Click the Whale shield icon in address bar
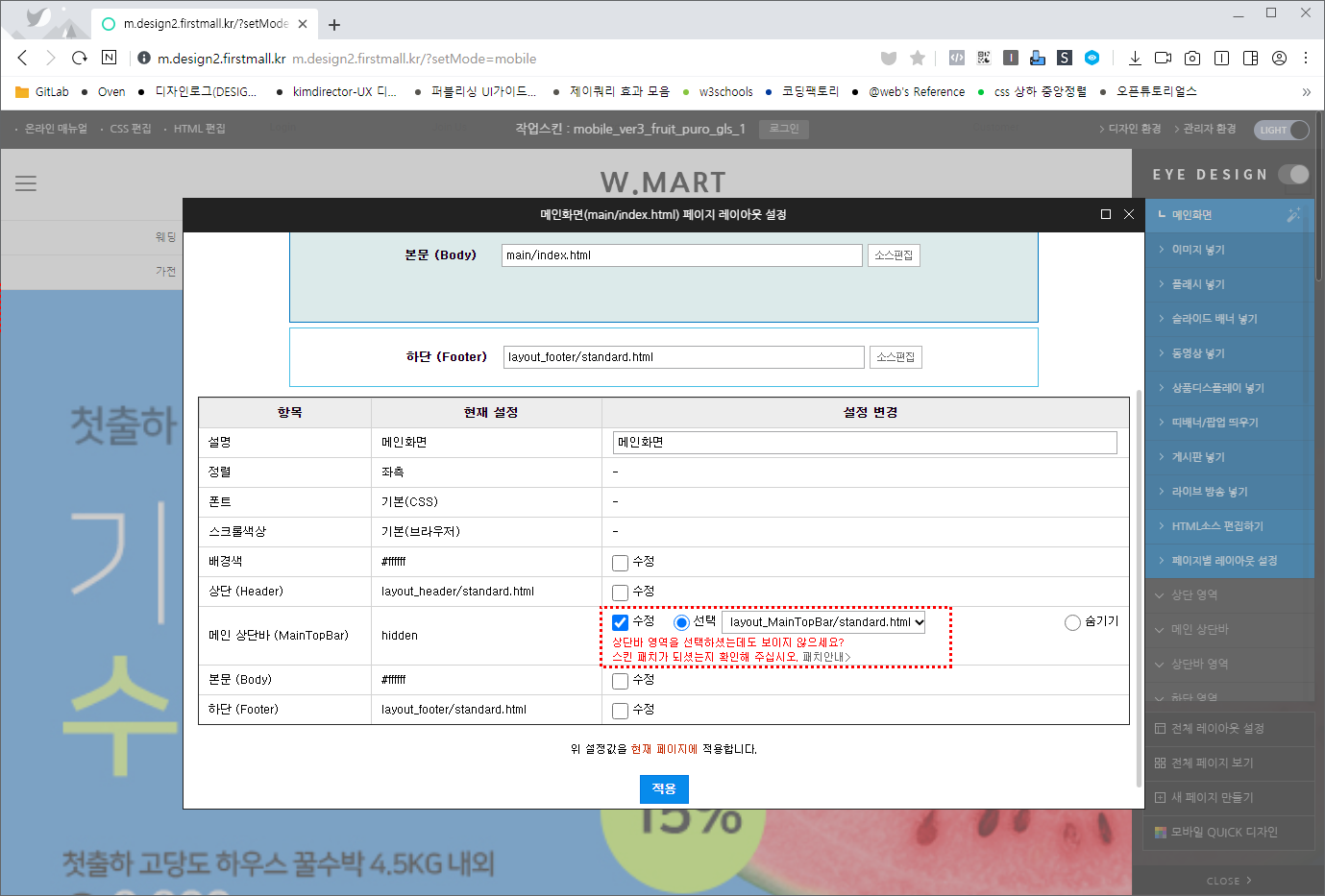Screen dimensions: 1325x896 coord(889,58)
